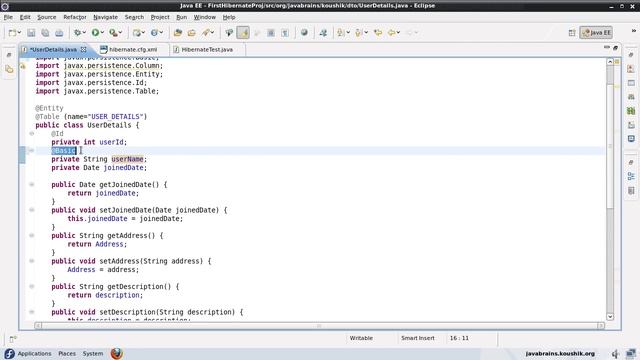Click the Open Perspective icon
Image resolution: width=640 pixels, height=360 pixels.
[x=572, y=33]
